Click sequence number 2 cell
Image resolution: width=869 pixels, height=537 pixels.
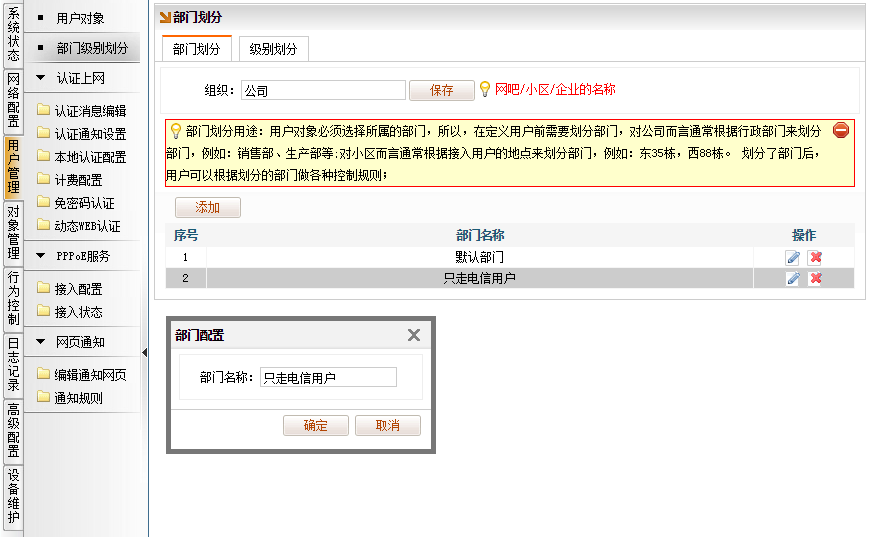click(186, 278)
